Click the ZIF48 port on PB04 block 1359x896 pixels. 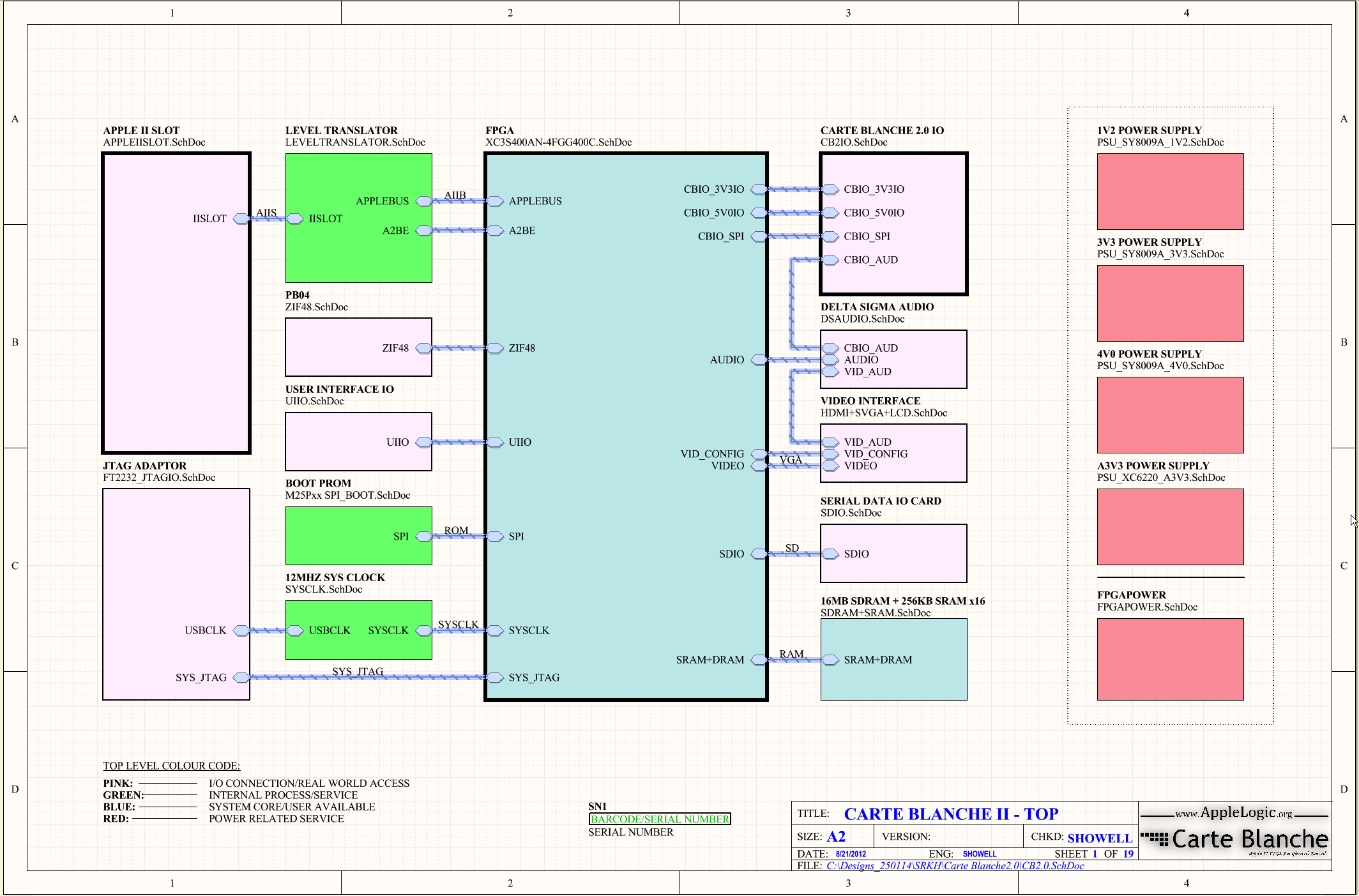(x=423, y=348)
